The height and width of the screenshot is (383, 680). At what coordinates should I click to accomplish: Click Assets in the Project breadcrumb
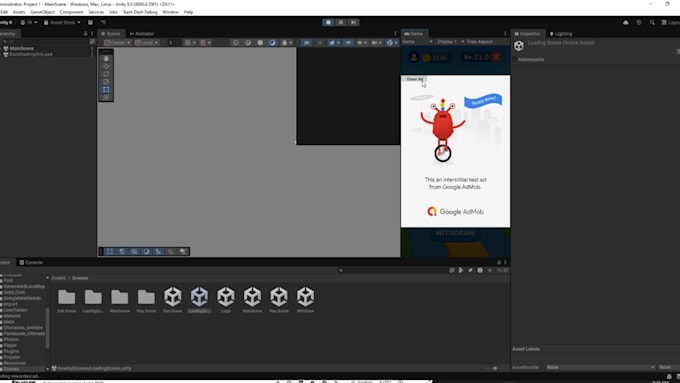[59, 278]
